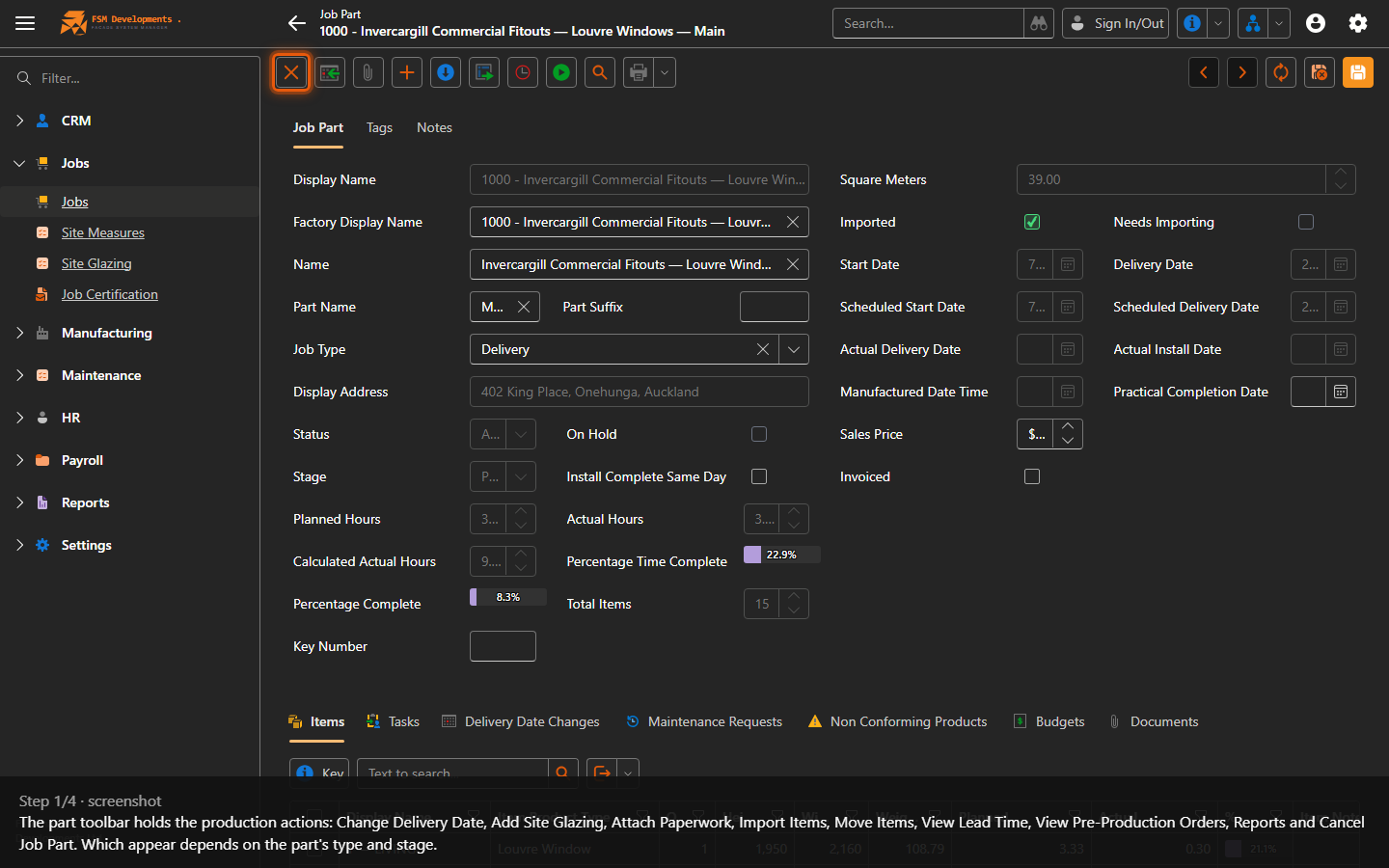
Task: Open the settings gear in the header
Action: (x=1358, y=23)
